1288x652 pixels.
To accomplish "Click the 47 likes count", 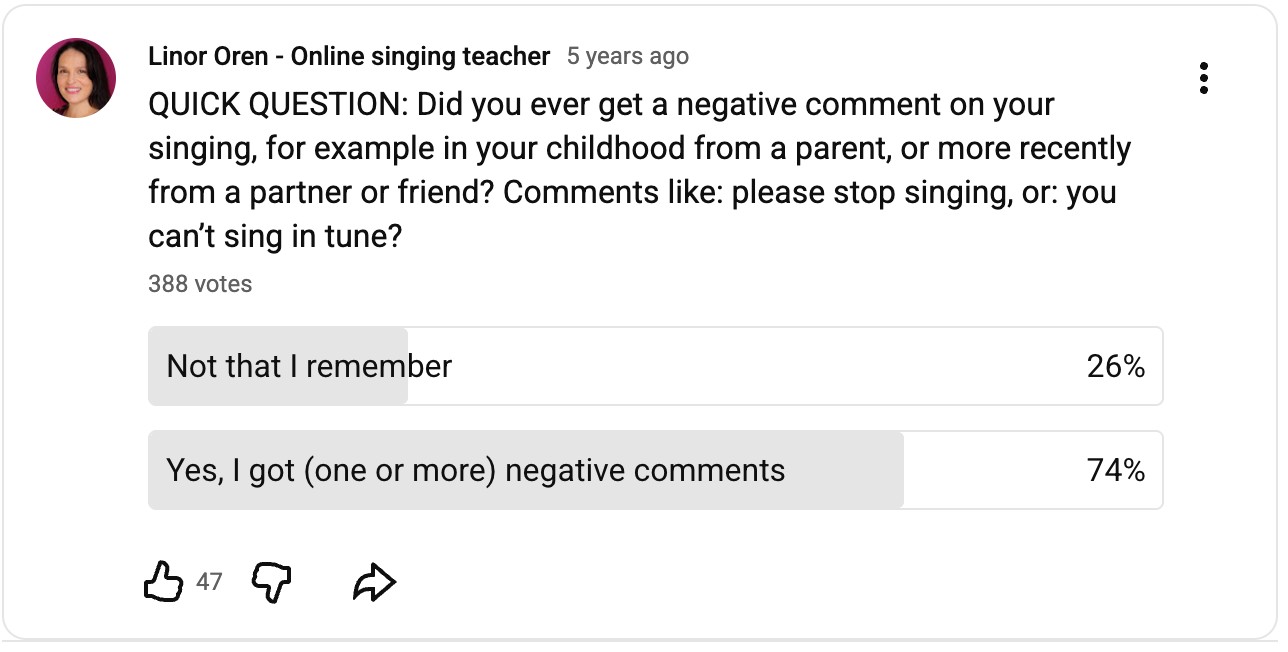I will click(209, 581).
